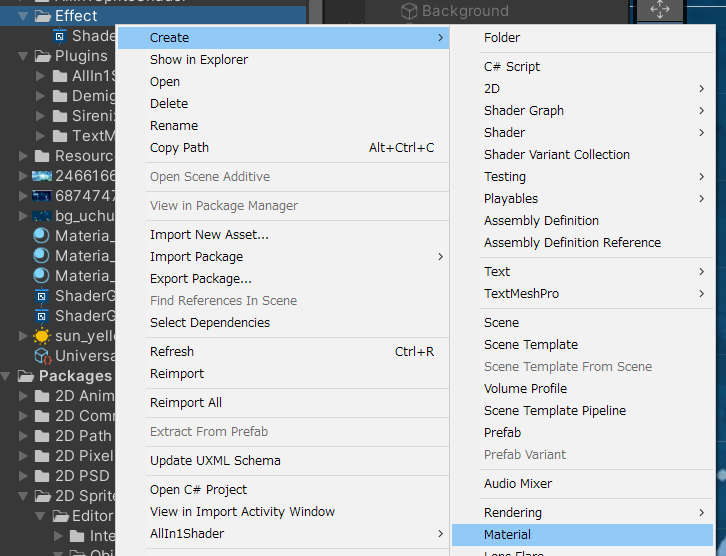The width and height of the screenshot is (726, 556).
Task: Click the Universa asset icon
Action: click(x=43, y=356)
